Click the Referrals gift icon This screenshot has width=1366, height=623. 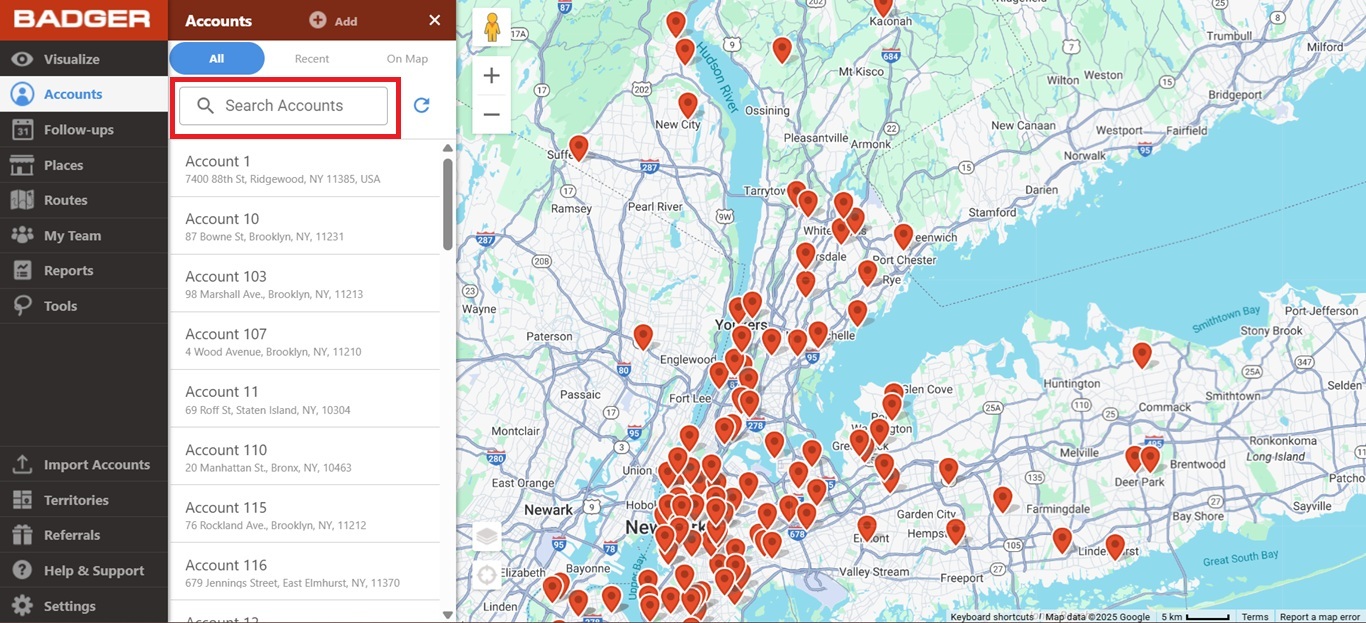pos(22,535)
